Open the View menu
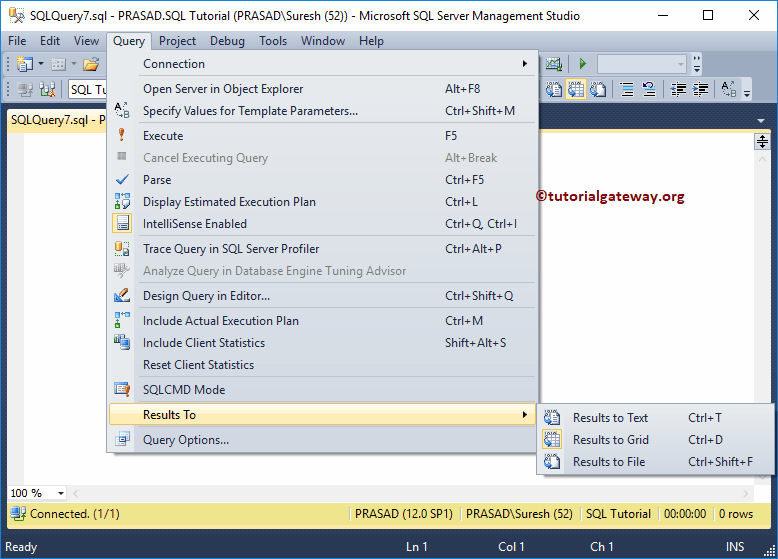The width and height of the screenshot is (778, 559). 86,41
